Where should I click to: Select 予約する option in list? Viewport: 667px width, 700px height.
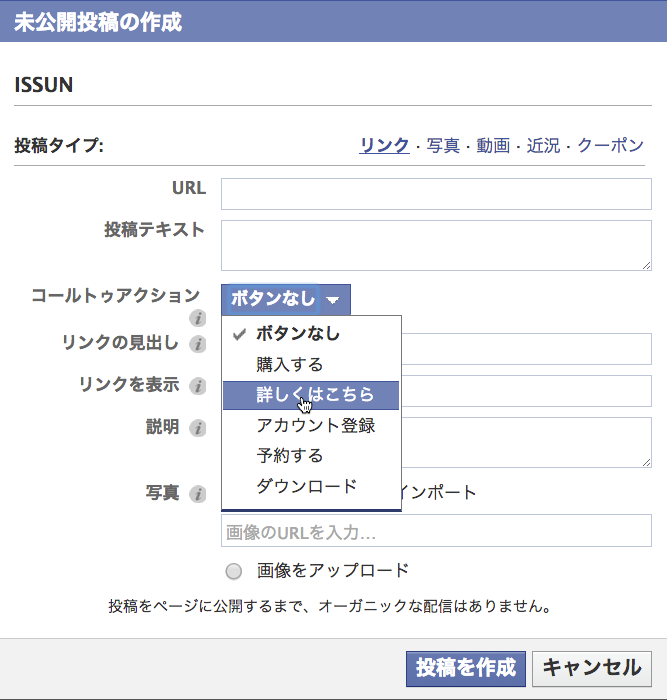click(x=311, y=456)
